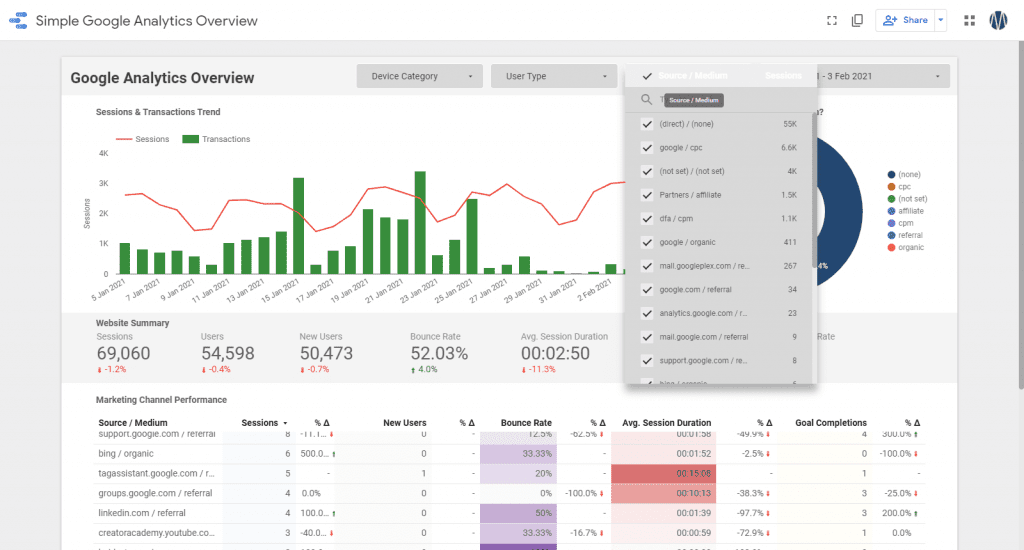Click the organic legend color dot
The image size is (1024, 550).
pyautogui.click(x=891, y=248)
